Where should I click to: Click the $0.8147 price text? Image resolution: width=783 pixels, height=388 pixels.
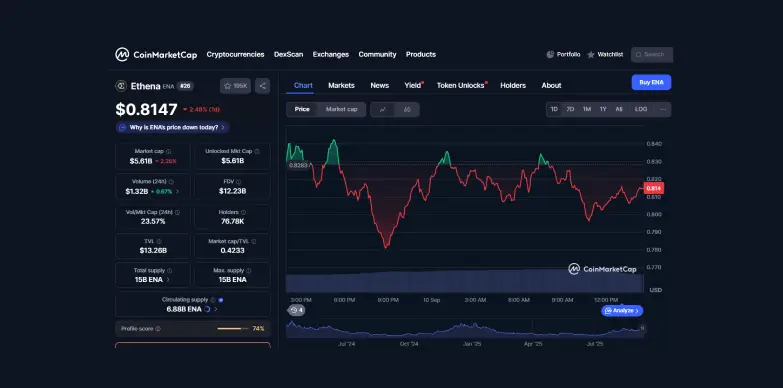click(x=146, y=109)
